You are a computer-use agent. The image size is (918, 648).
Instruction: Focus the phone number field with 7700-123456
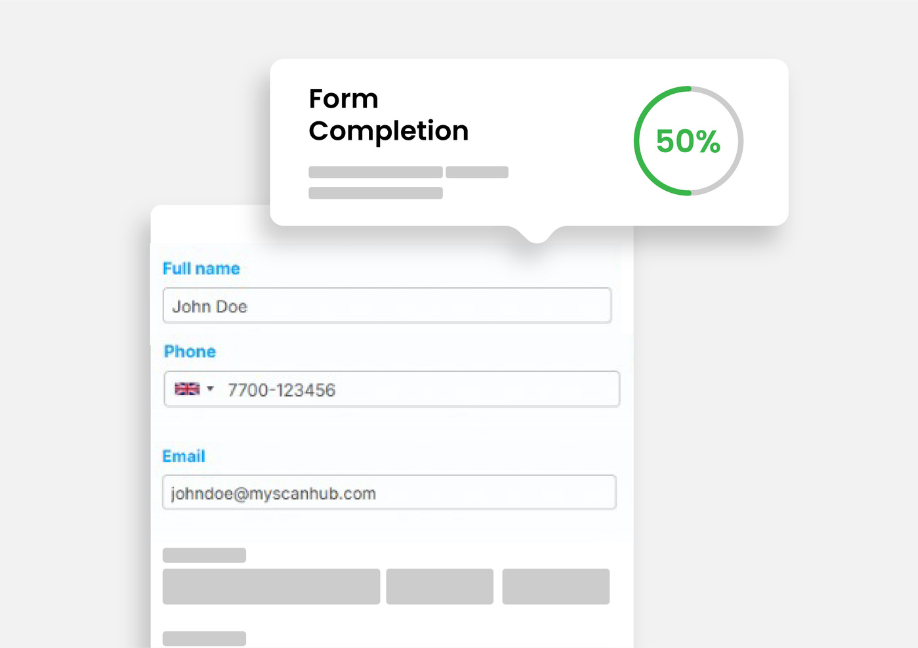pyautogui.click(x=420, y=390)
